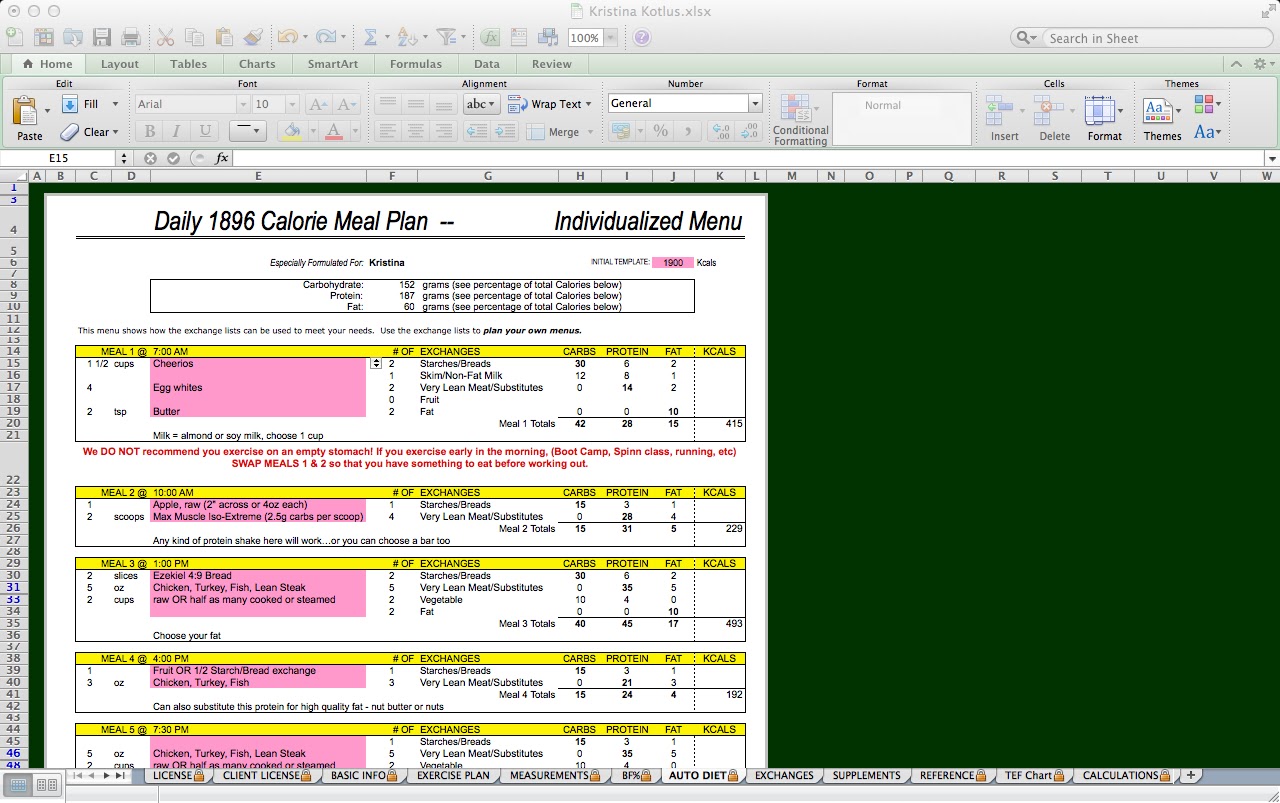Toggle italic formatting
This screenshot has height=803, width=1280.
click(x=177, y=131)
